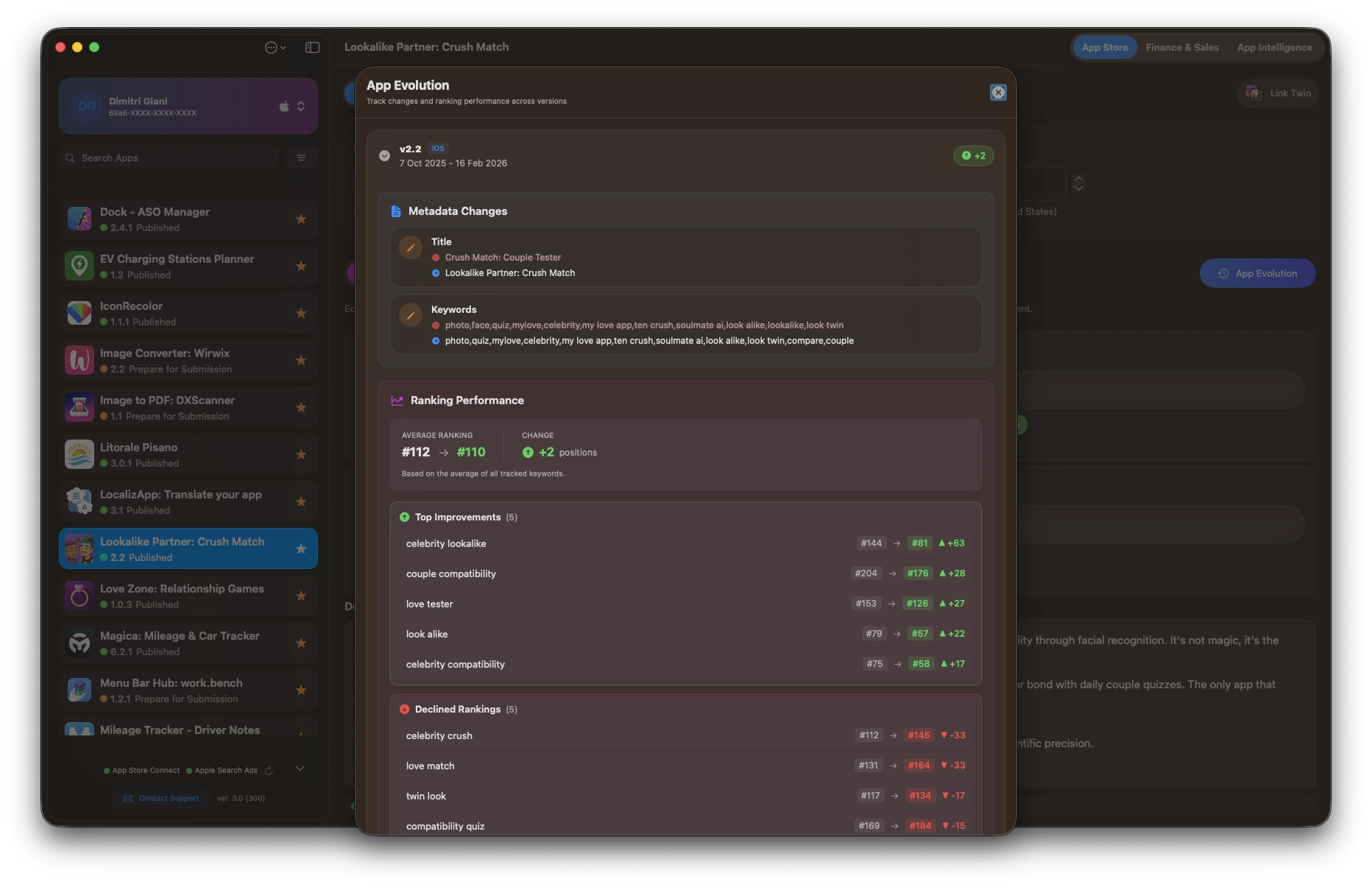Toggle favorite star for Dock - ASO Manager
Viewport: 1372px width, 890px height.
pos(301,219)
